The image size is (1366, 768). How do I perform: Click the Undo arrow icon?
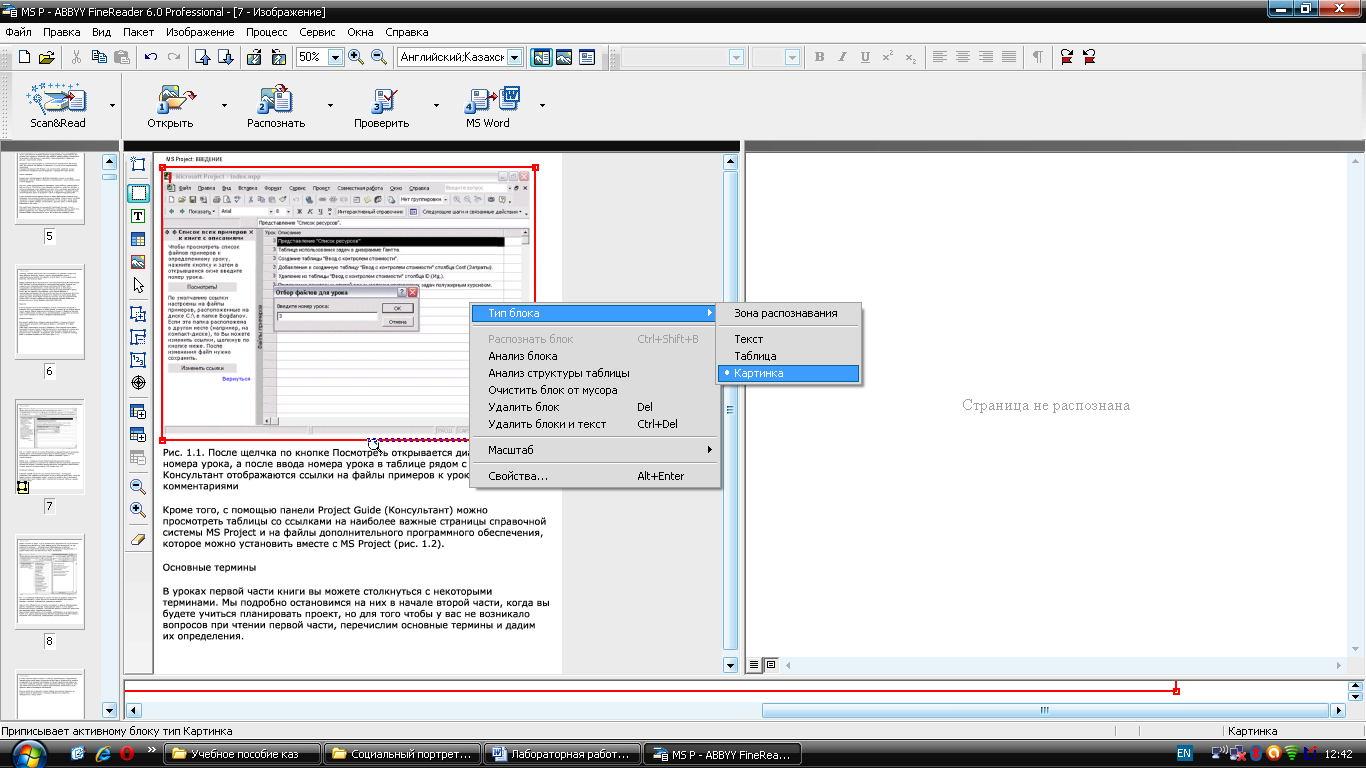pos(151,57)
